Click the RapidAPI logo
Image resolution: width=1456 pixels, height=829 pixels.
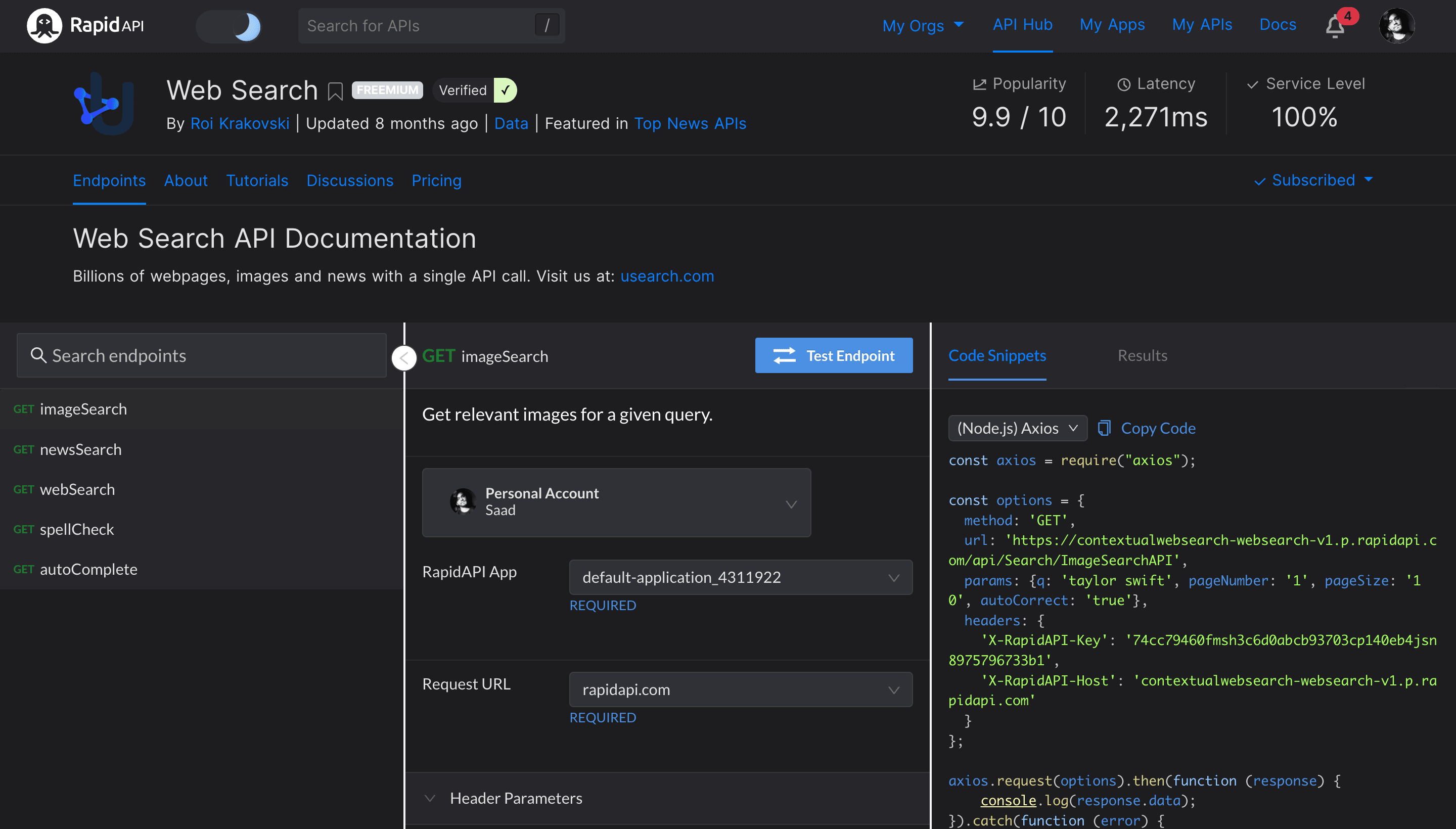tap(85, 26)
